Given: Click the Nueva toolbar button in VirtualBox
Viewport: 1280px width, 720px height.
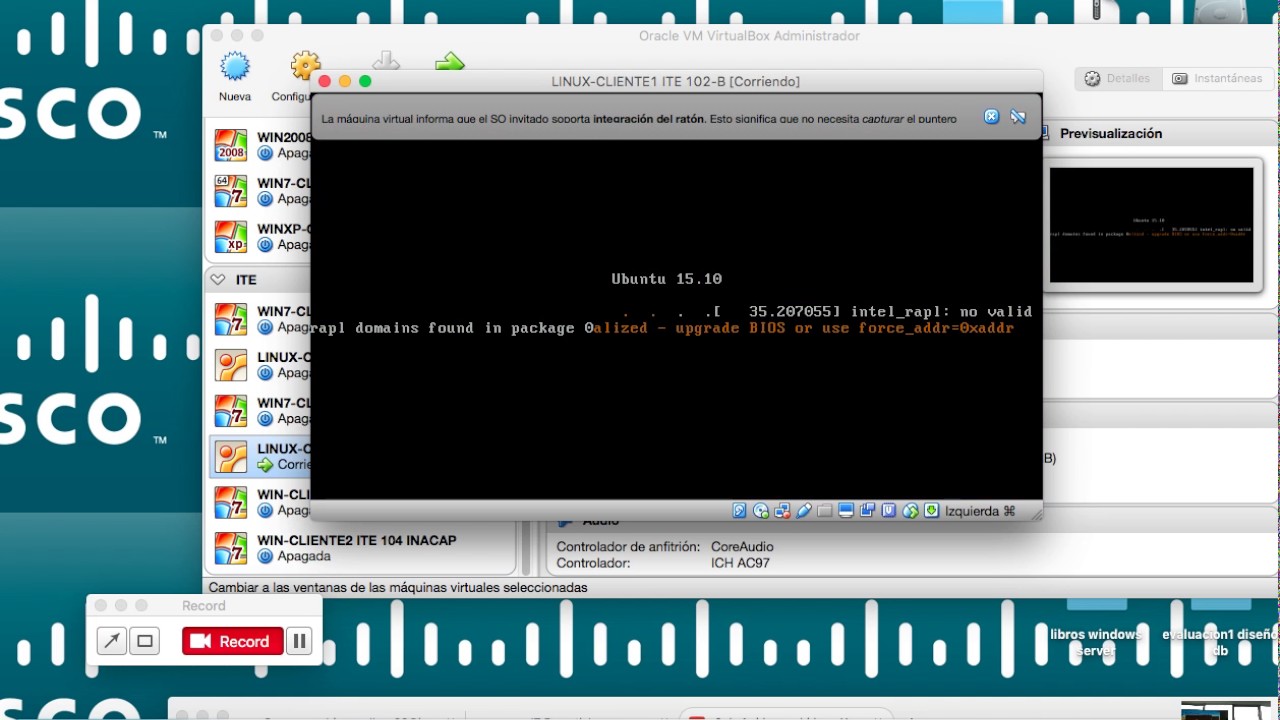Looking at the screenshot, I should [235, 78].
